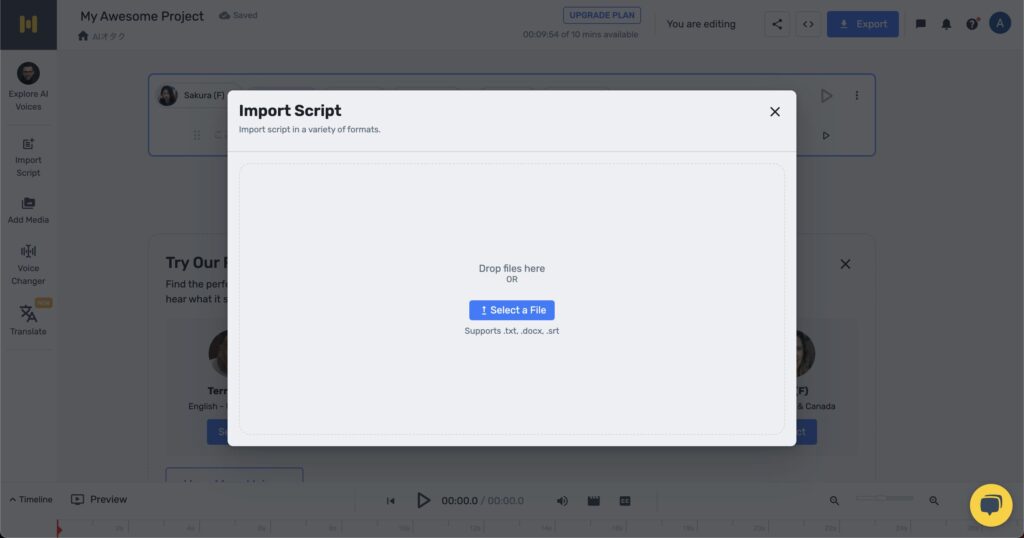Viewport: 1024px width, 538px height.
Task: Open the chat messages icon in header
Action: point(921,24)
